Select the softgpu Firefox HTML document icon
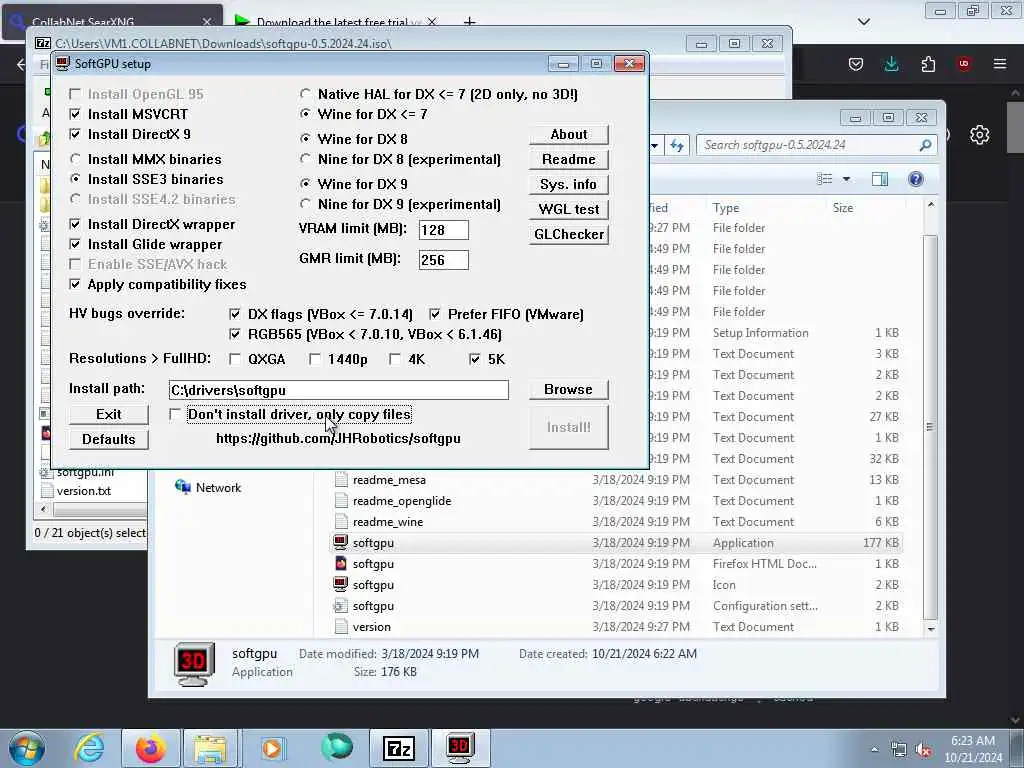The image size is (1024, 768). [340, 563]
